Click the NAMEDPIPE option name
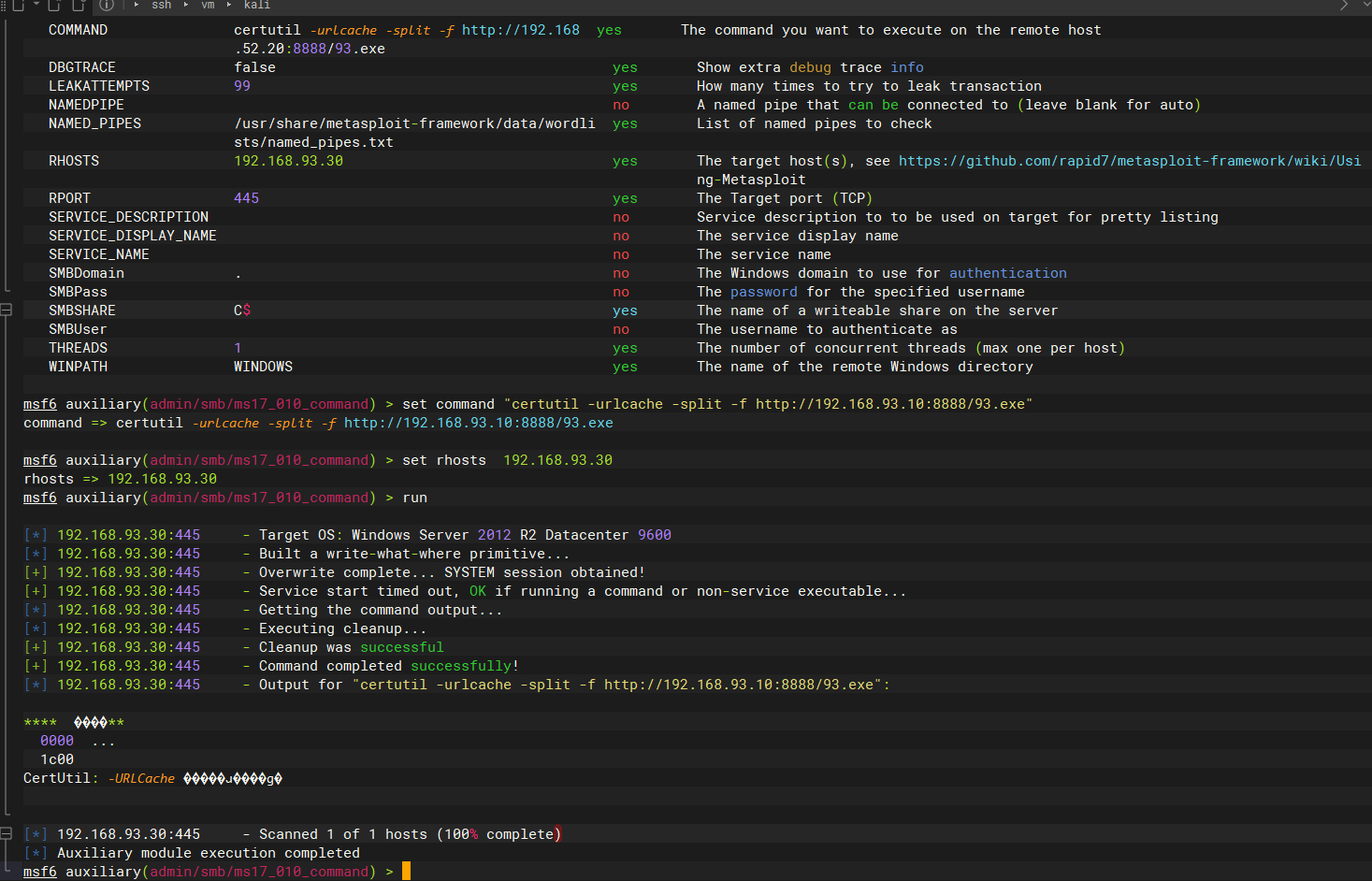The height and width of the screenshot is (881, 1372). (x=86, y=105)
